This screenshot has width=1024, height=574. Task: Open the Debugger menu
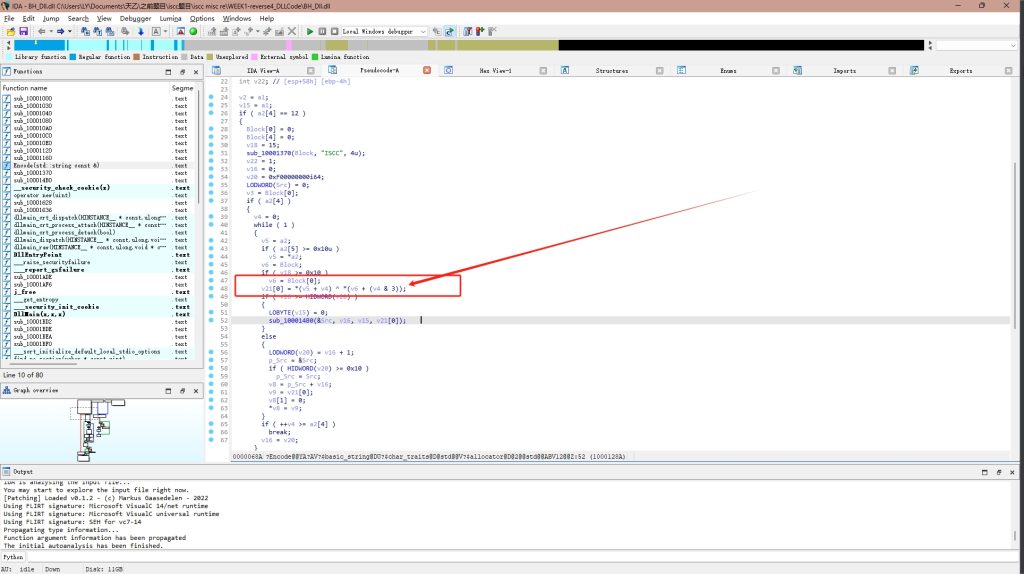click(135, 18)
